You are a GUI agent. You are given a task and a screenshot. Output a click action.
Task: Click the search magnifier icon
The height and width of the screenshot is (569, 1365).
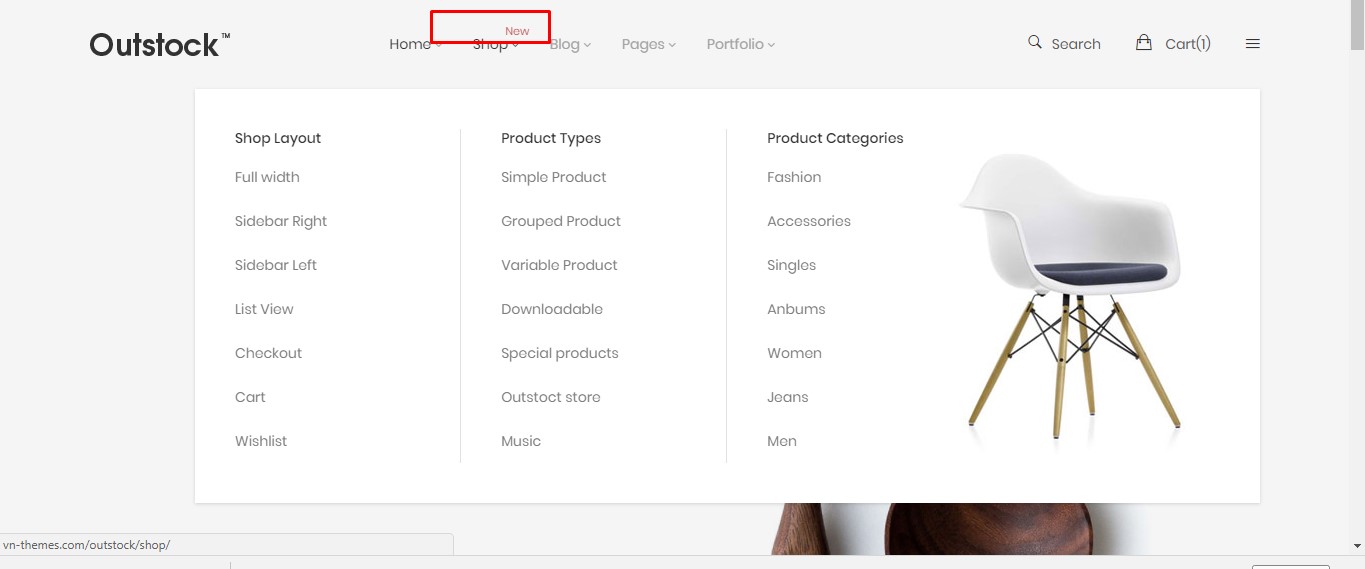(1034, 42)
